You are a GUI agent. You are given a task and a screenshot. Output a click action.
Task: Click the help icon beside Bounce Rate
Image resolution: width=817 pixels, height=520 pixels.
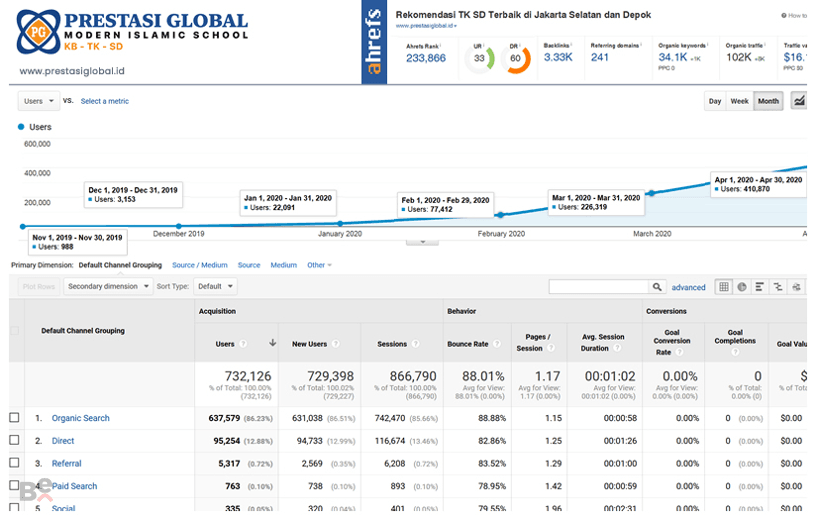497,344
